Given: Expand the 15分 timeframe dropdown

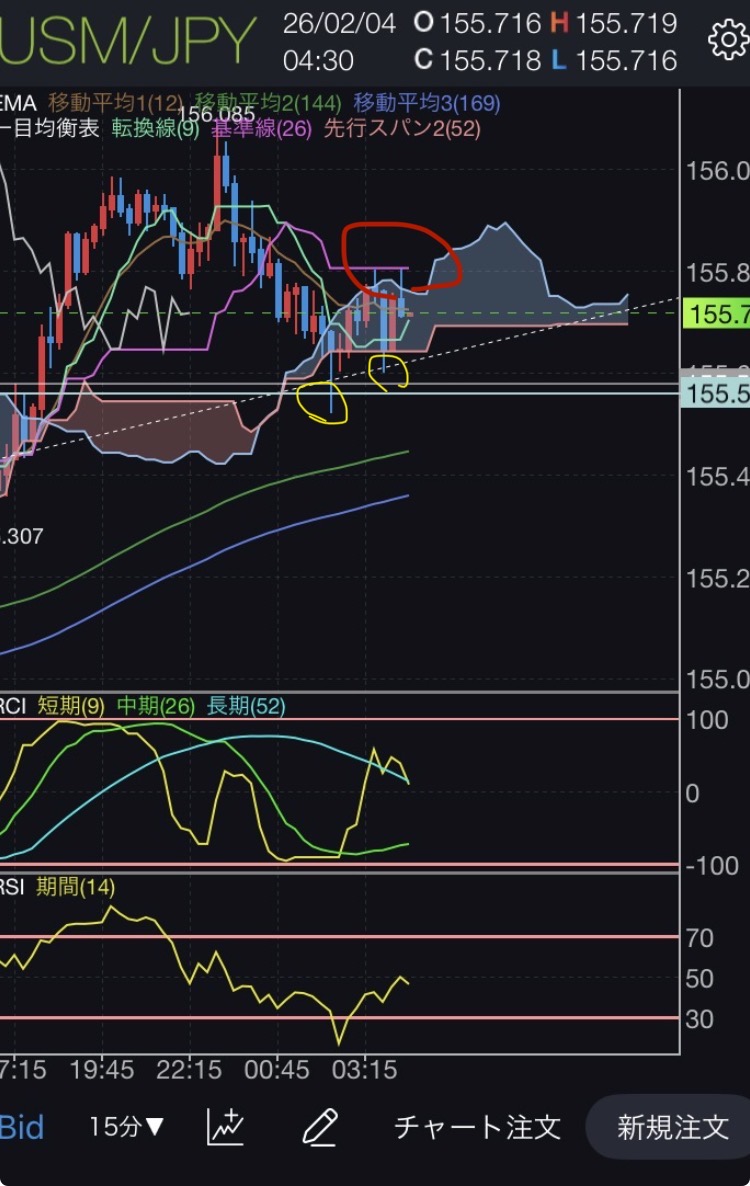Looking at the screenshot, I should click(126, 1127).
